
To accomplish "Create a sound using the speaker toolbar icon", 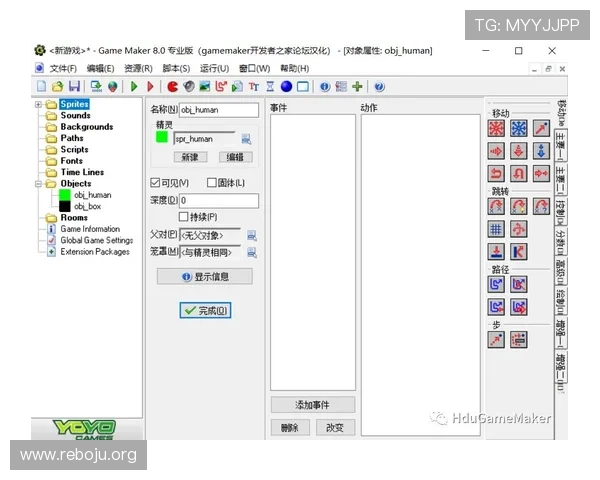I will [x=189, y=87].
